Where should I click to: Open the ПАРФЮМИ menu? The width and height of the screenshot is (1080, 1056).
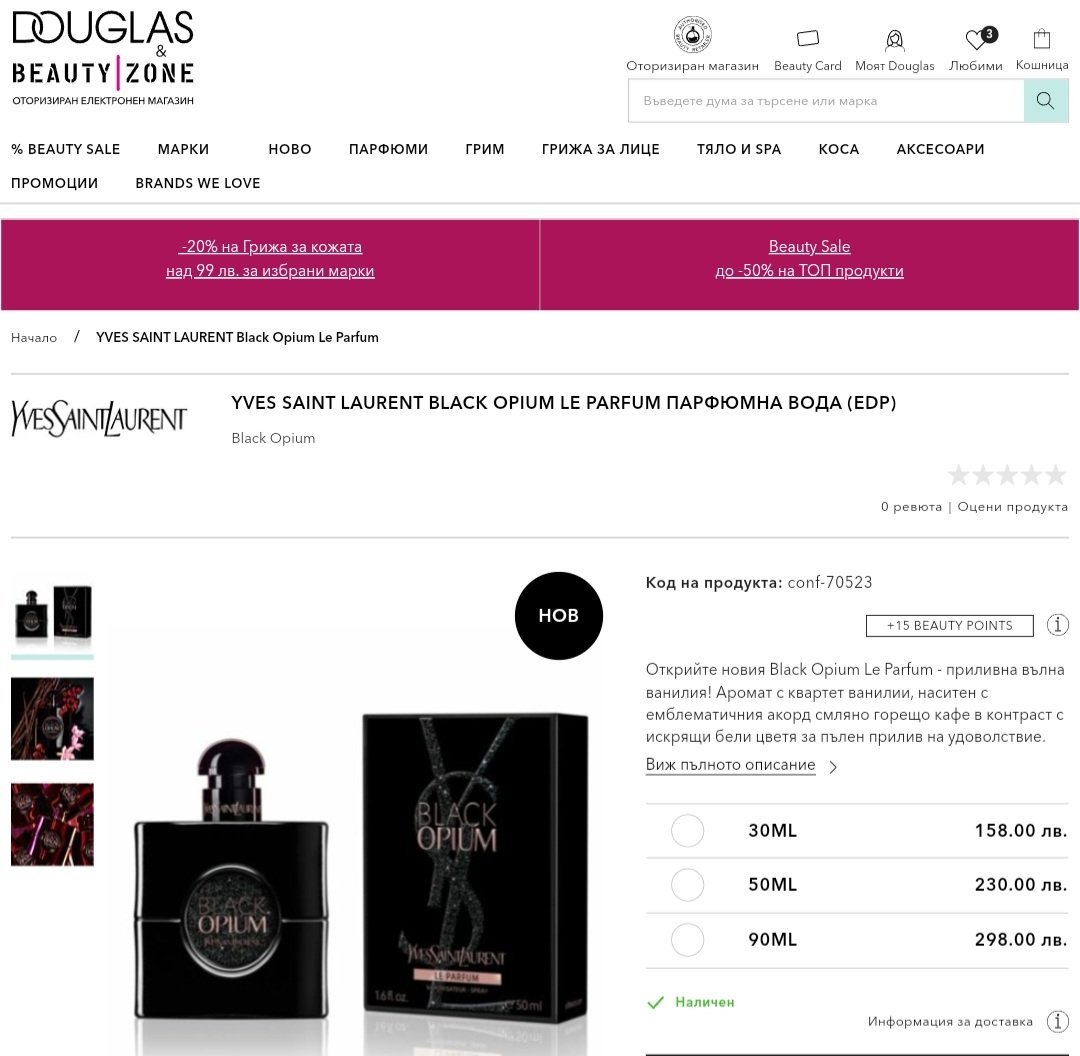[x=388, y=149]
